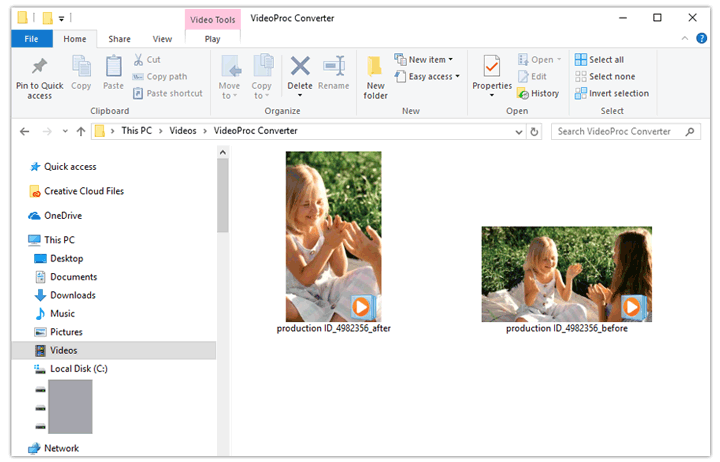Click Select none
The image size is (720, 462).
click(605, 77)
